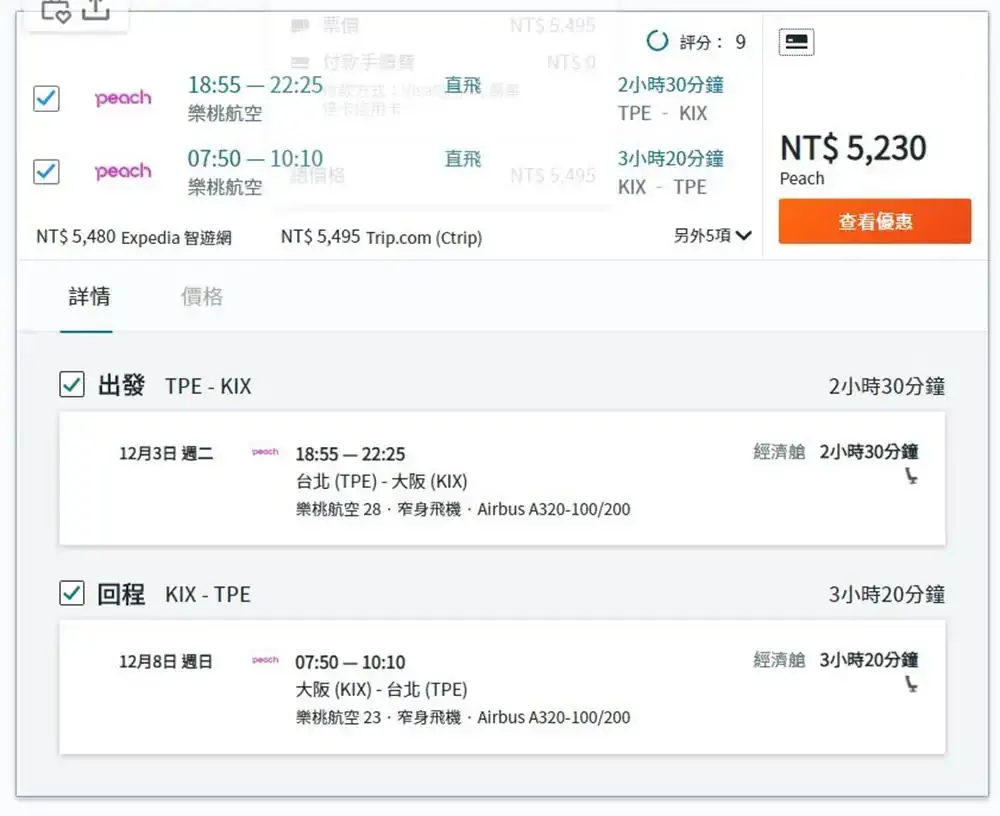Click 18:55 — 22:25 time in summary
This screenshot has width=1000, height=816.
click(x=255, y=85)
